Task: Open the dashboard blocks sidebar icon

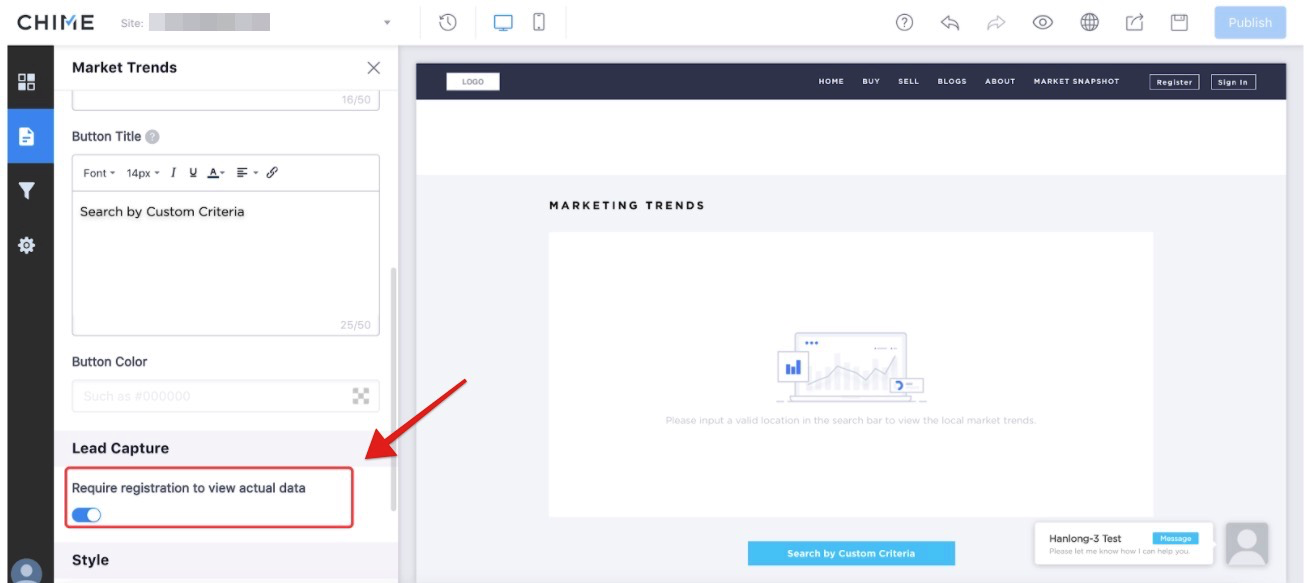Action: (x=27, y=82)
